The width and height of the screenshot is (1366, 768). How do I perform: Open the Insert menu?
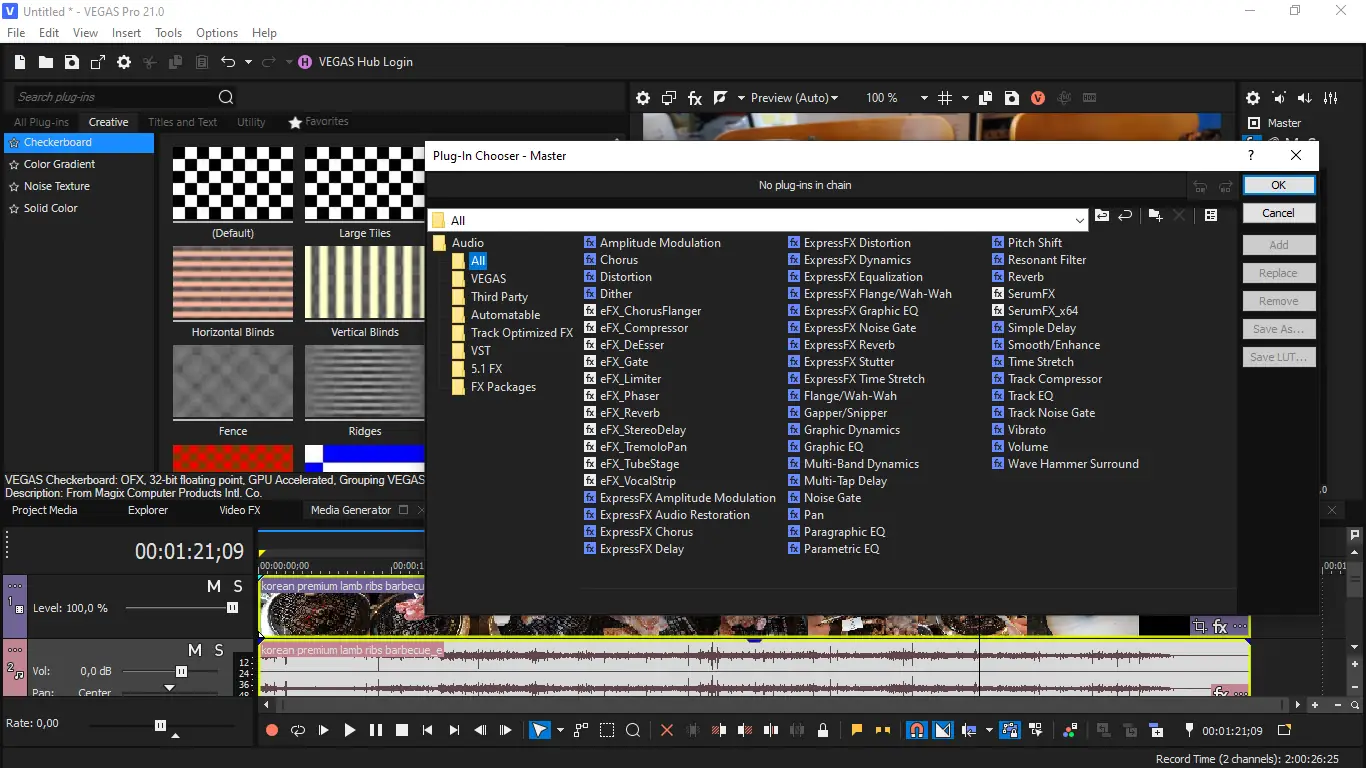pyautogui.click(x=126, y=33)
